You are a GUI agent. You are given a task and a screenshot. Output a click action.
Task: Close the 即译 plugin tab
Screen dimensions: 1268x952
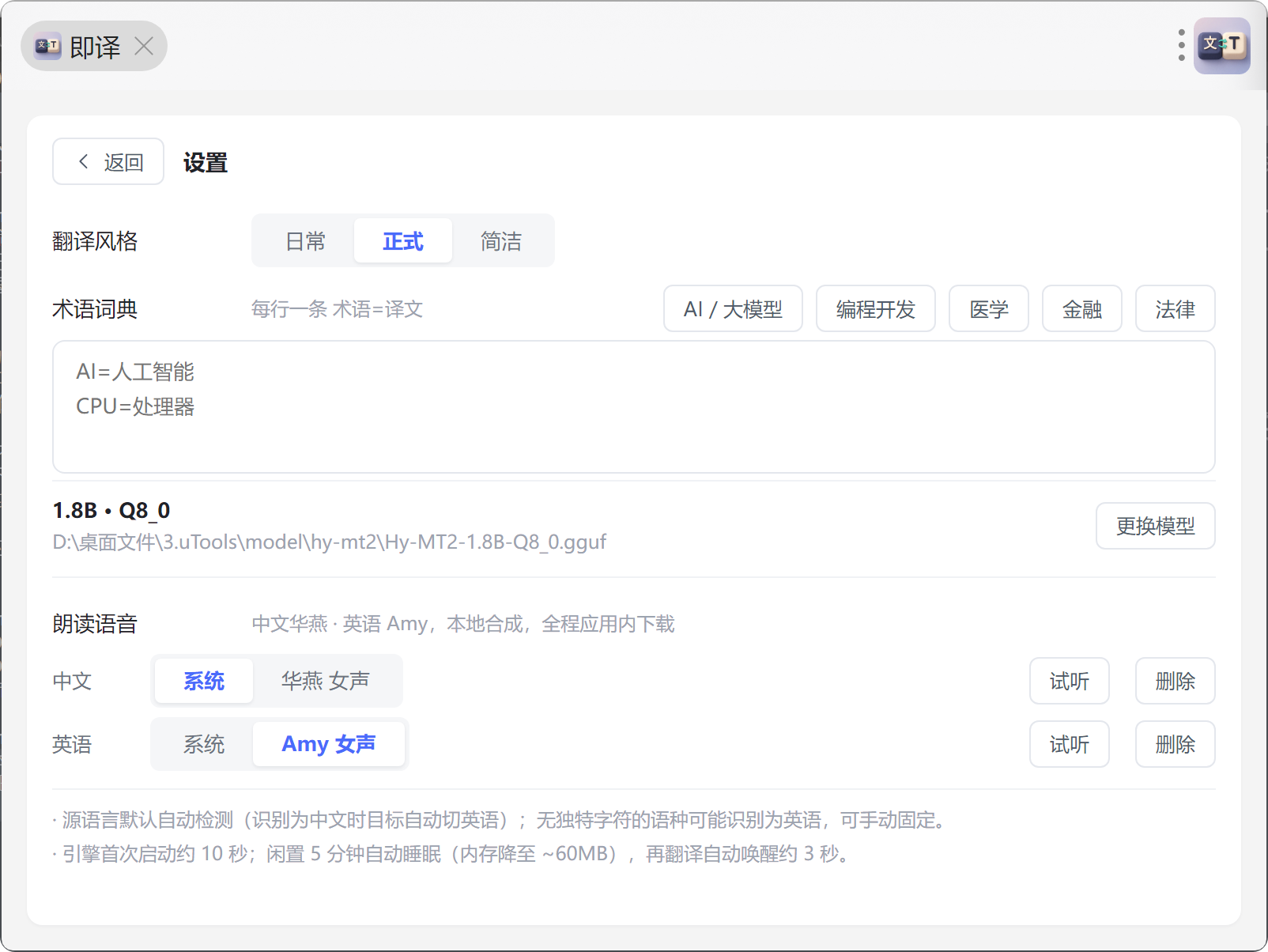pyautogui.click(x=144, y=47)
